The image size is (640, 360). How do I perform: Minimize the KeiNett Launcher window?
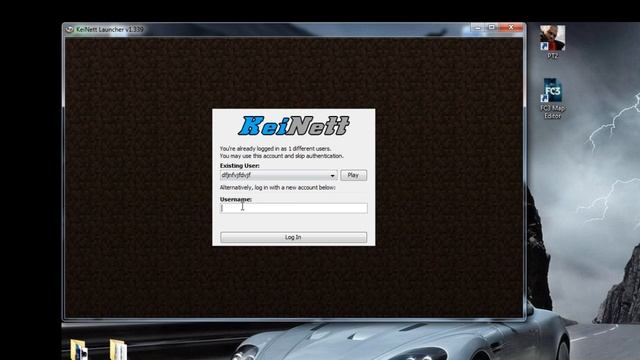[x=478, y=27]
